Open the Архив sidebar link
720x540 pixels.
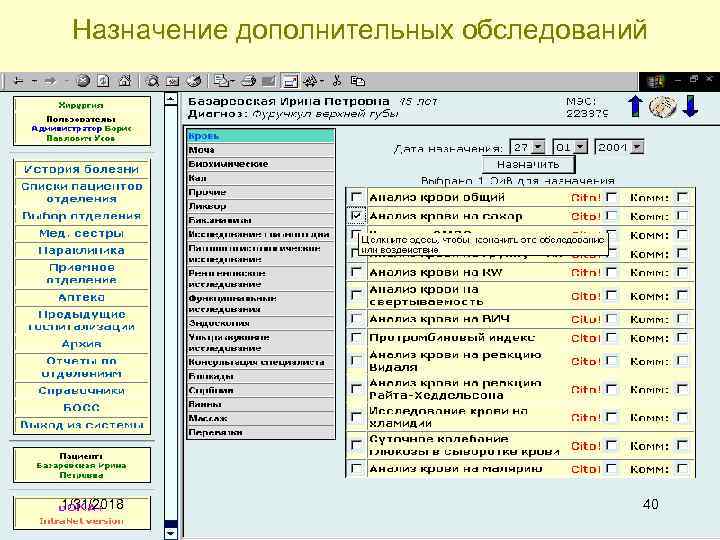[x=82, y=343]
